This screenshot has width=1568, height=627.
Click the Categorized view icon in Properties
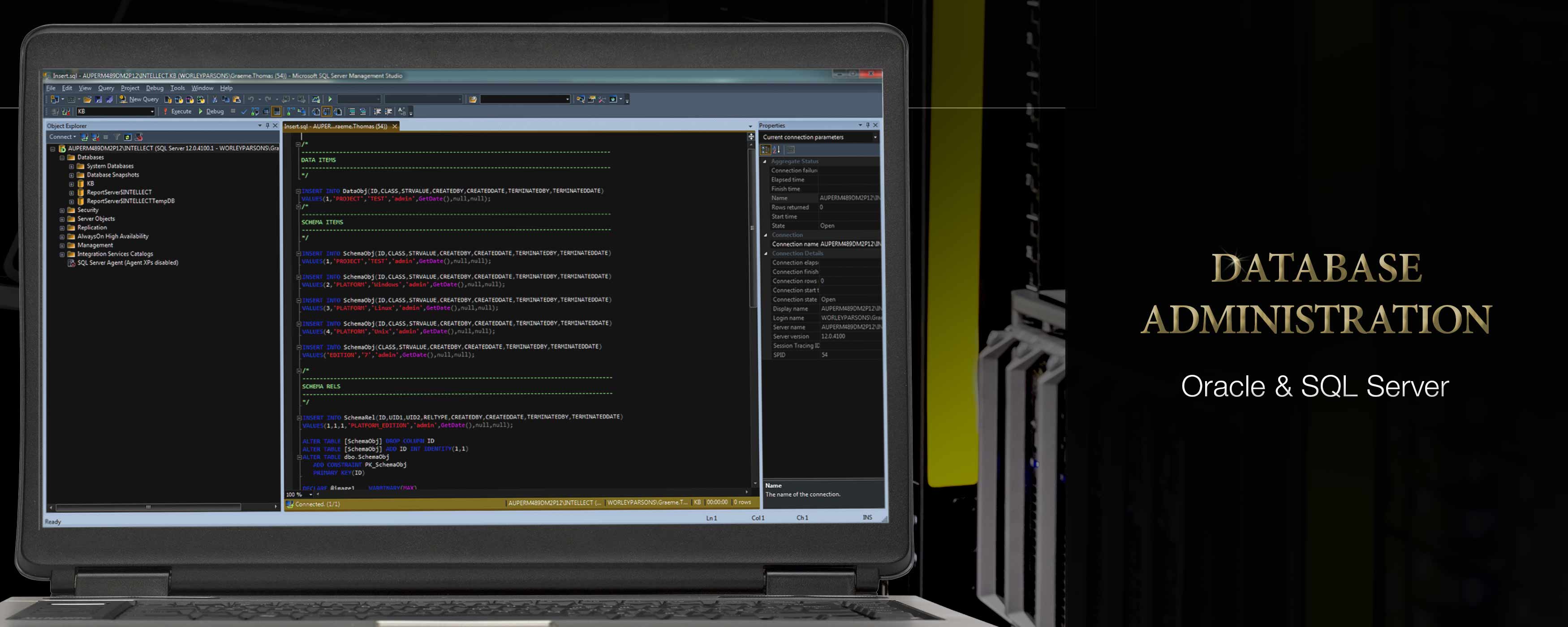pos(766,150)
